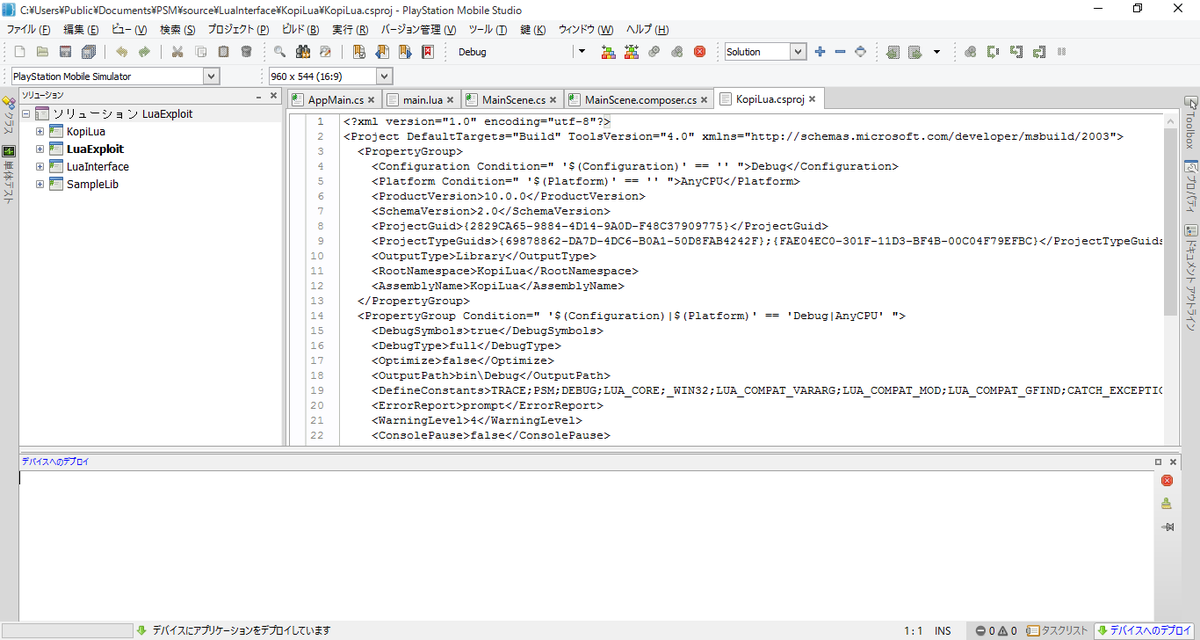1200x640 pixels.
Task: Open the Toolbox side panel tab
Action: (x=1191, y=124)
